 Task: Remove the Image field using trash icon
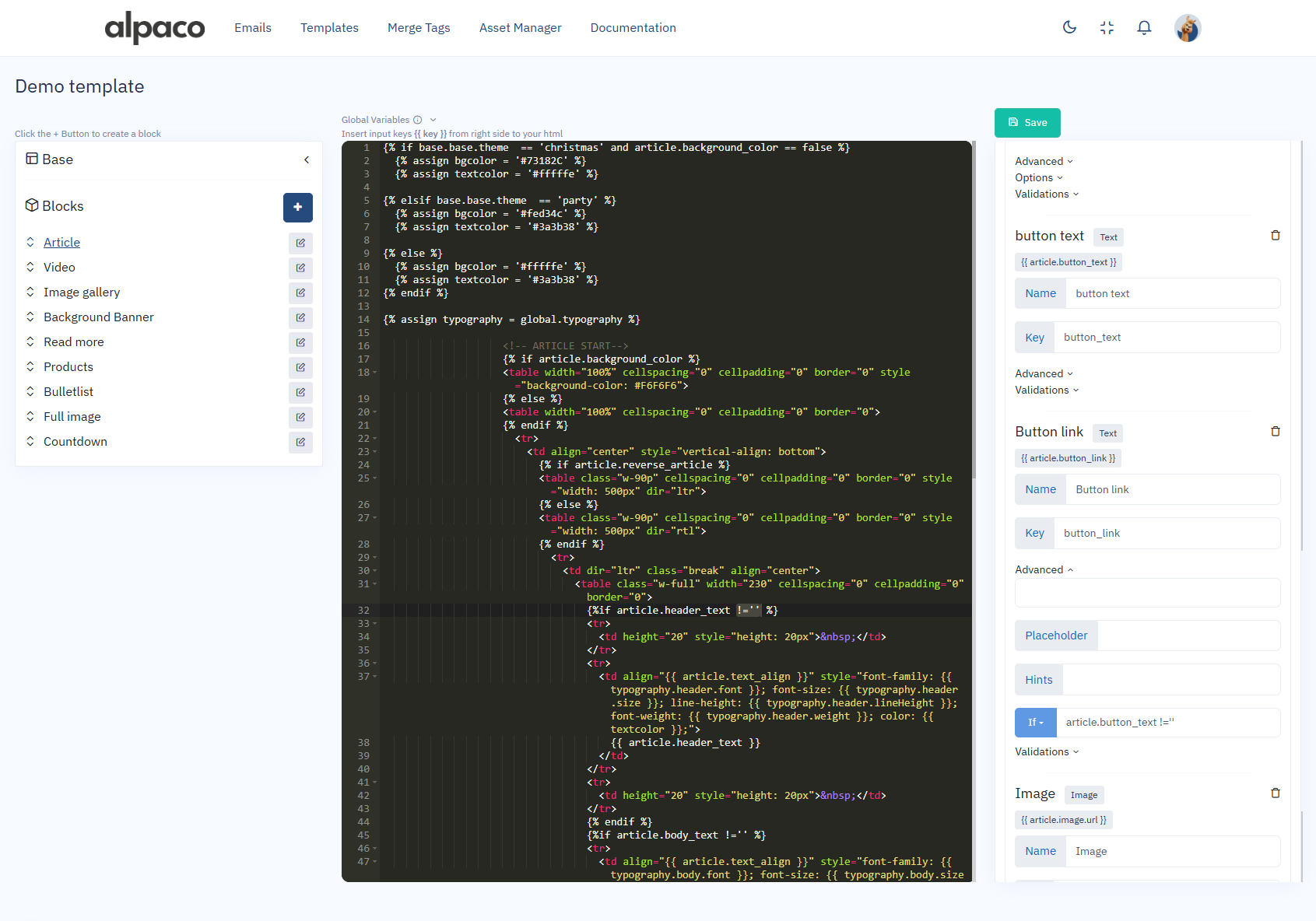tap(1275, 793)
